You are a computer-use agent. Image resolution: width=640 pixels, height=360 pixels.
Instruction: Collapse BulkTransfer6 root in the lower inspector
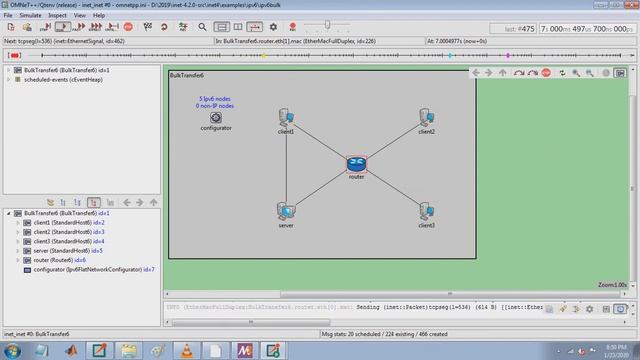tap(8, 213)
